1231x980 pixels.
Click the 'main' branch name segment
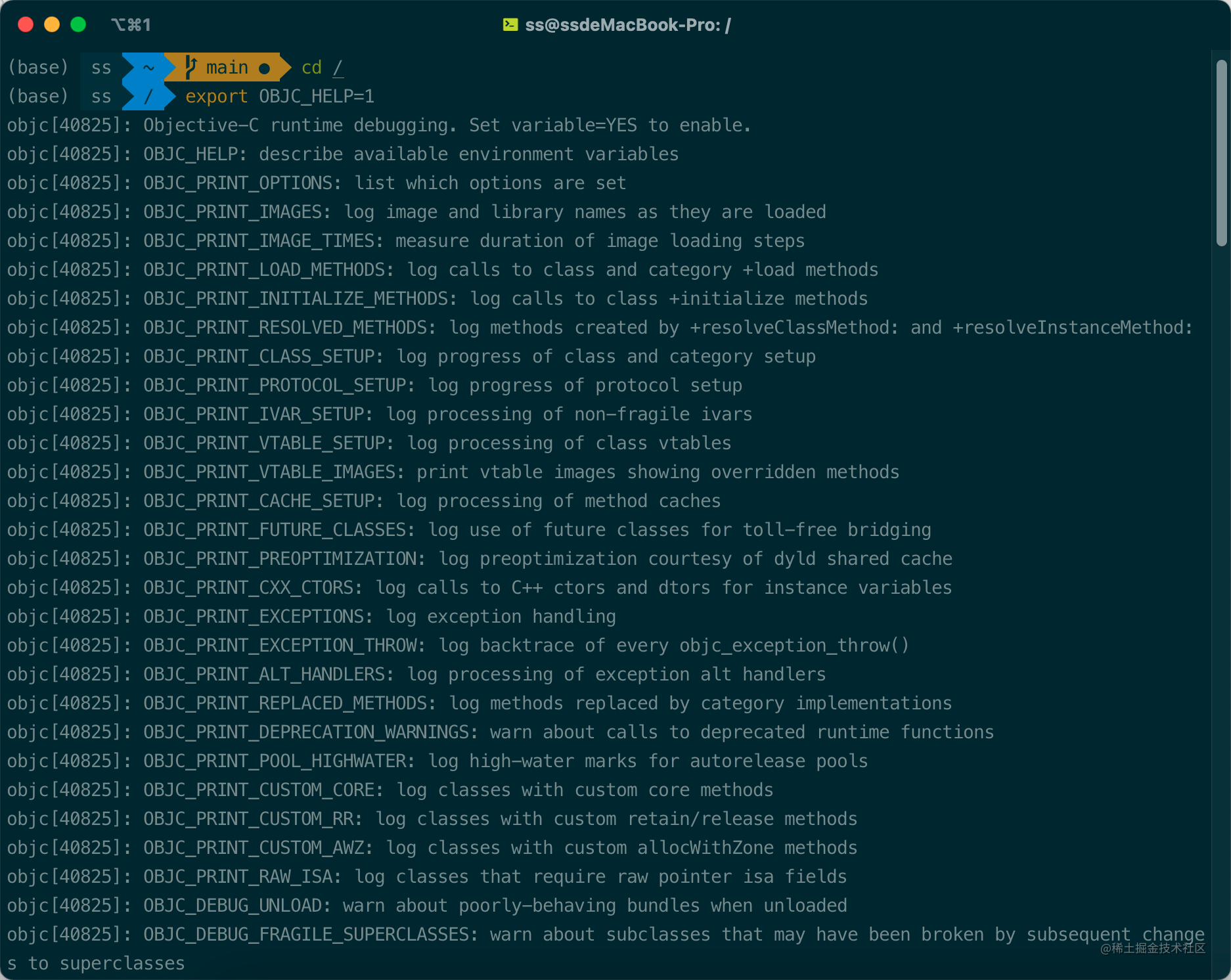click(227, 68)
